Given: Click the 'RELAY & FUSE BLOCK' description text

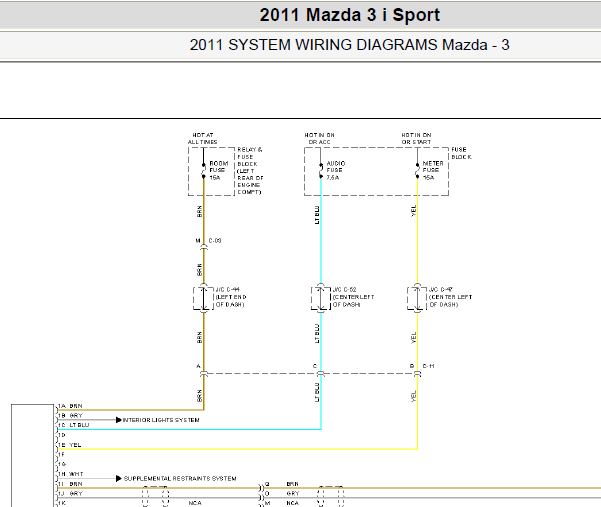Looking at the screenshot, I should (250, 171).
